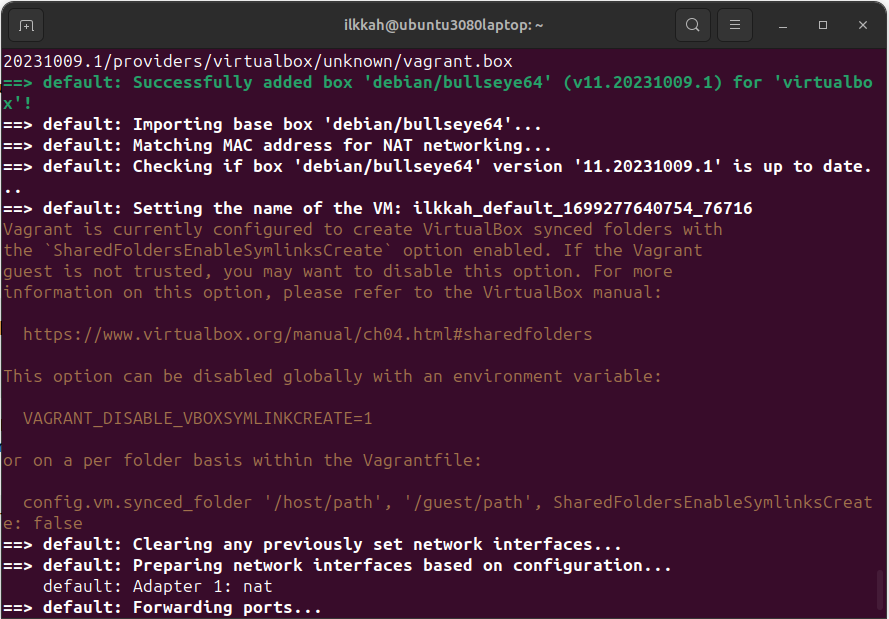Viewport: 889px width, 619px height.
Task: Open the hamburger main menu
Action: 735,24
